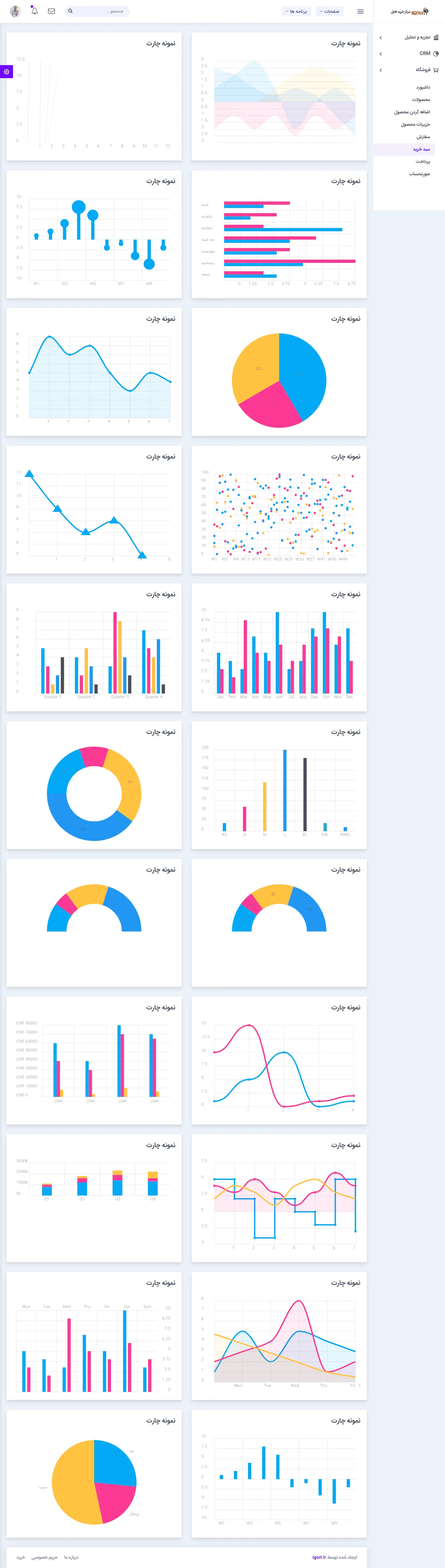
Task: Go to اضافه کردن محصول menu item
Action: pos(411,112)
